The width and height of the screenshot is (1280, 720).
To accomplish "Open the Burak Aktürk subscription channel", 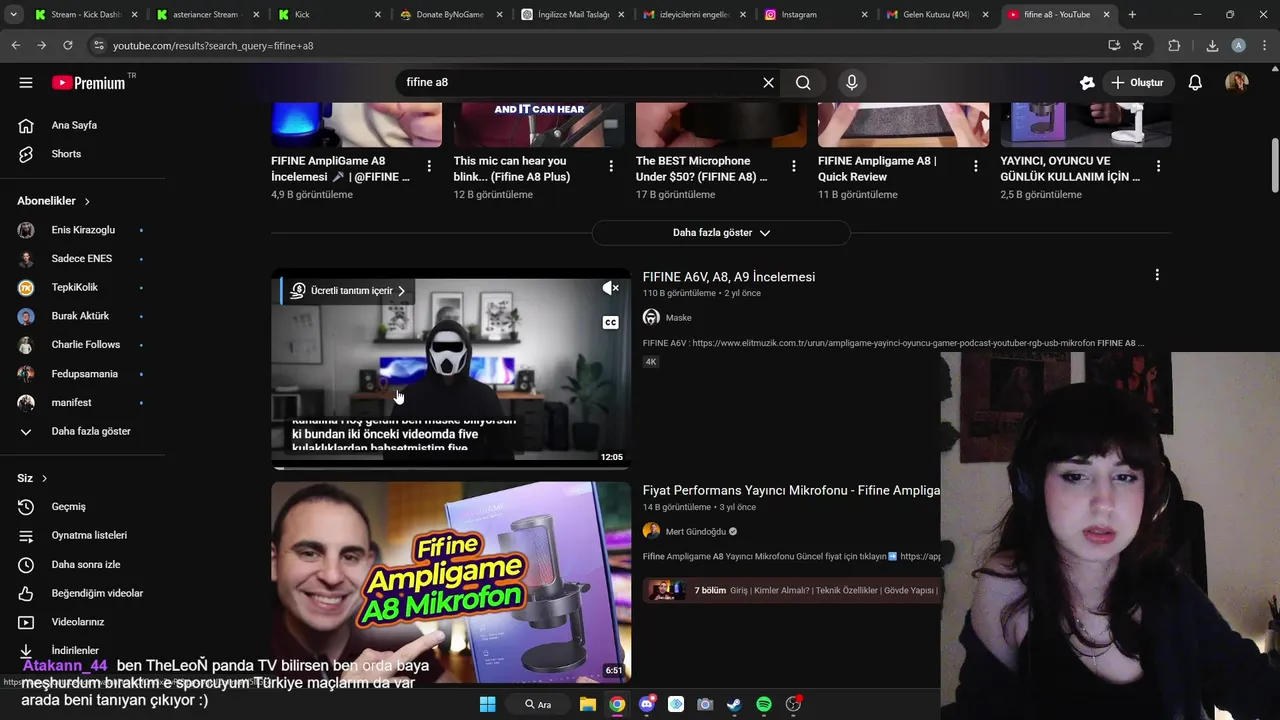I will [x=81, y=316].
